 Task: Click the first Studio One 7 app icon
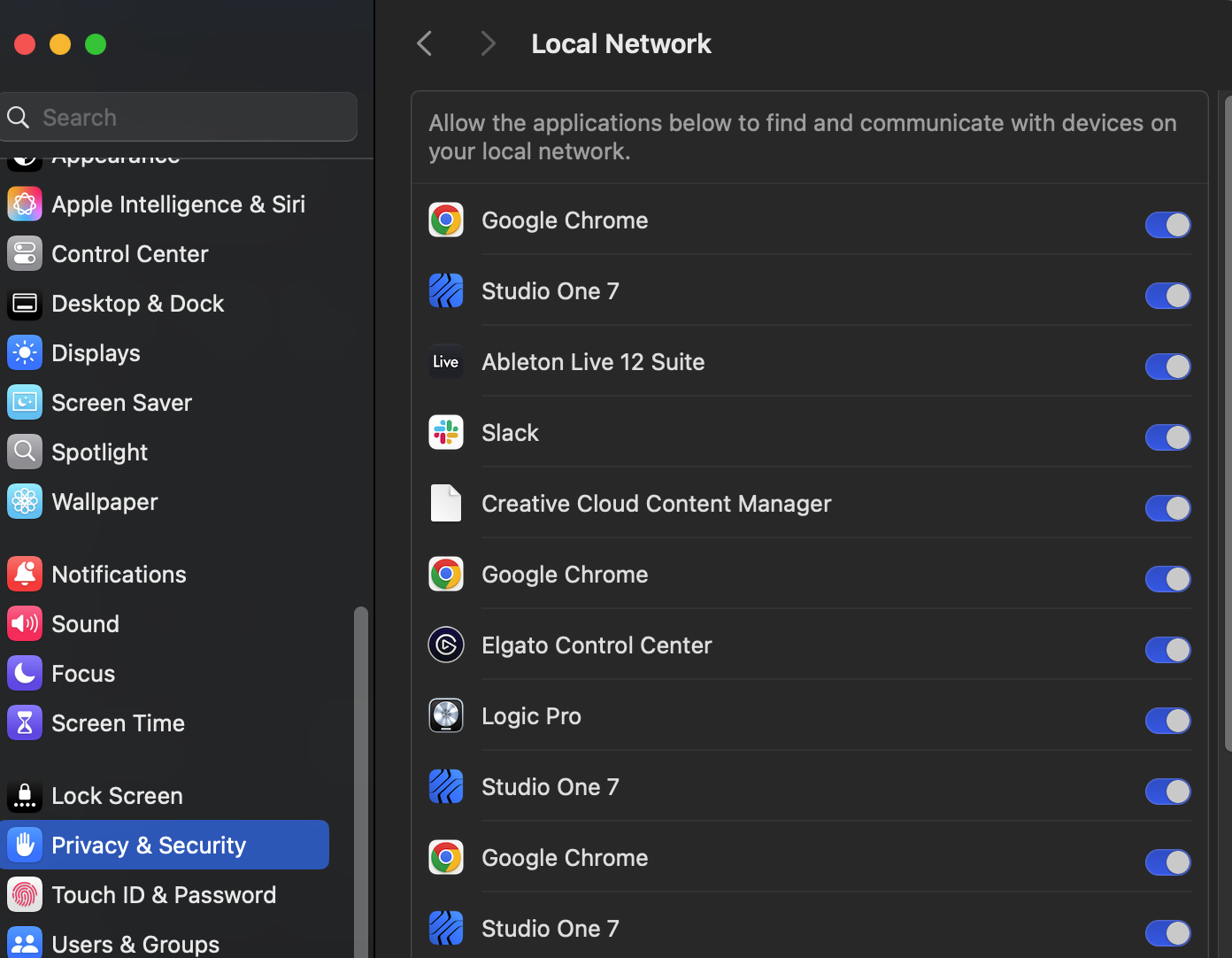pyautogui.click(x=446, y=290)
